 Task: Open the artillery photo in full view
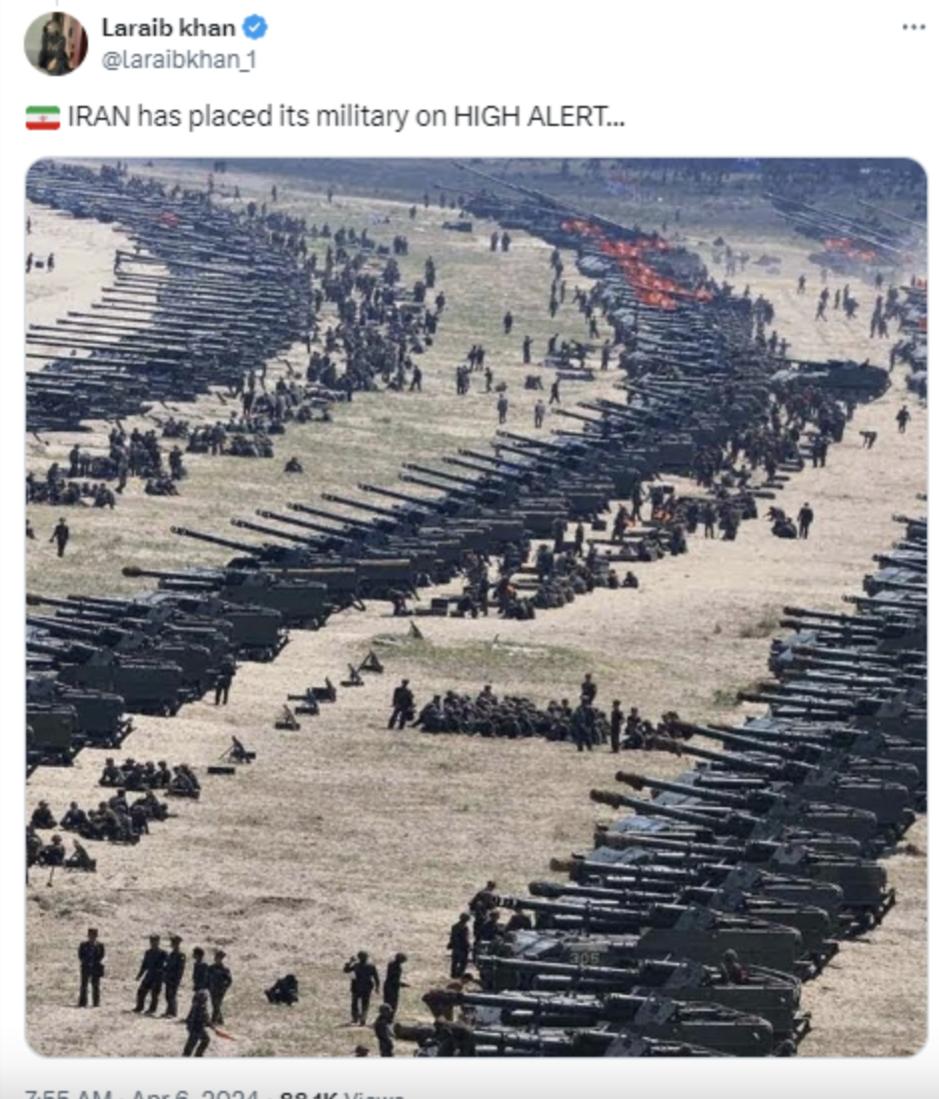coord(477,607)
